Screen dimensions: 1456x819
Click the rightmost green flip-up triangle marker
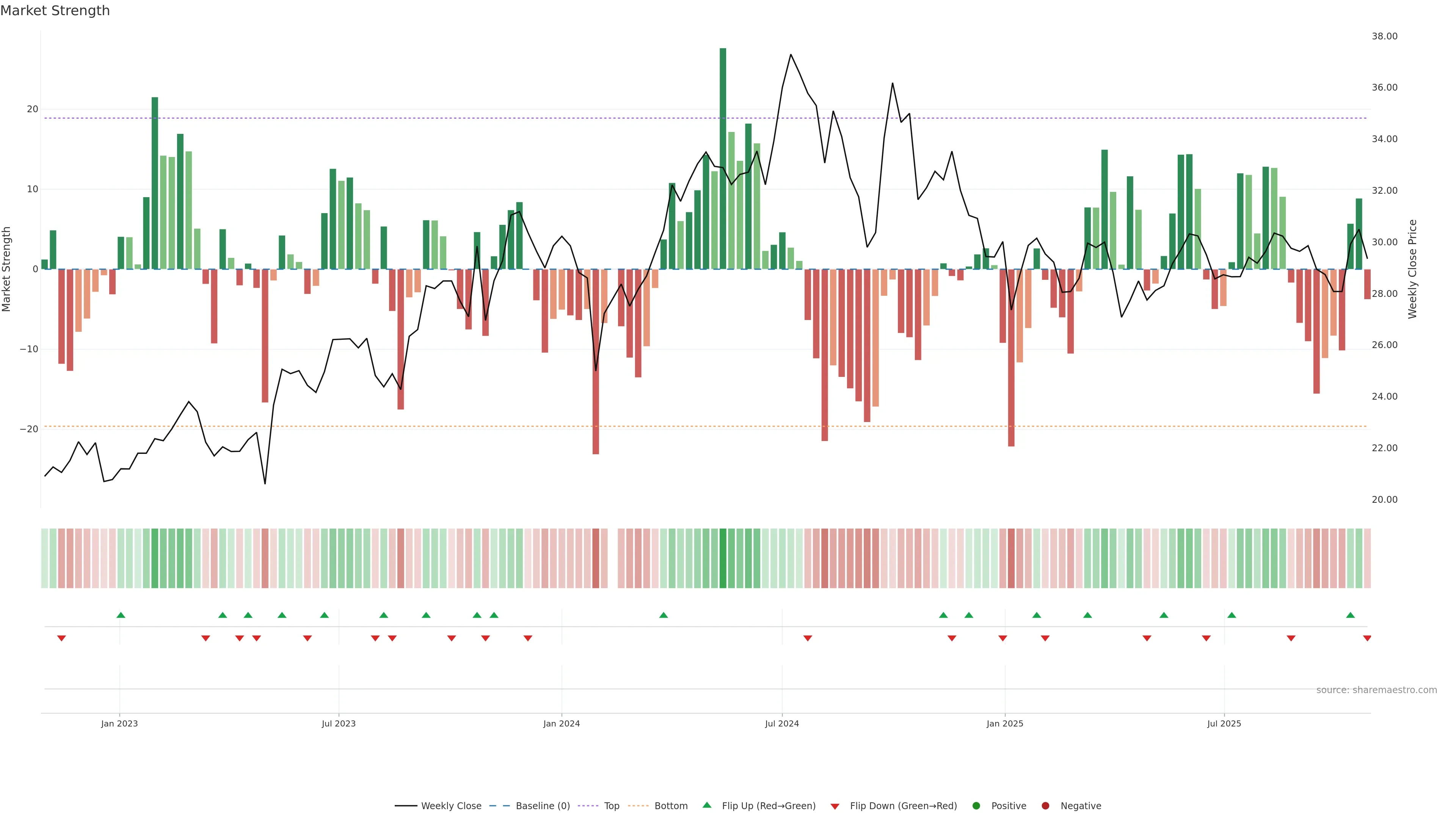(1350, 615)
